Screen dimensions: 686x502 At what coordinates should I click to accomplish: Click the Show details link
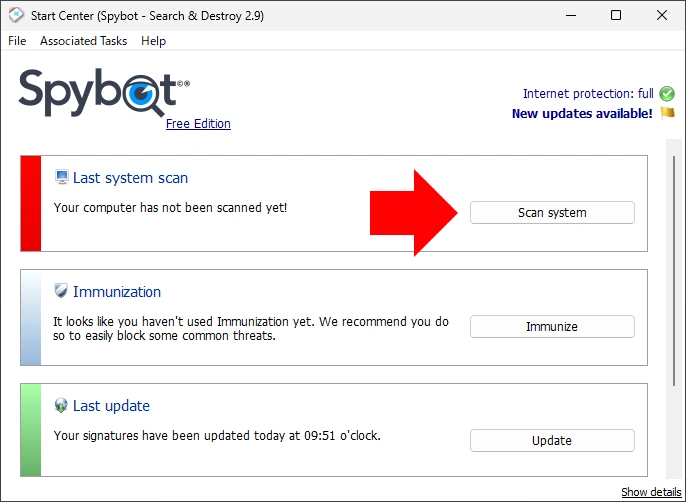651,492
